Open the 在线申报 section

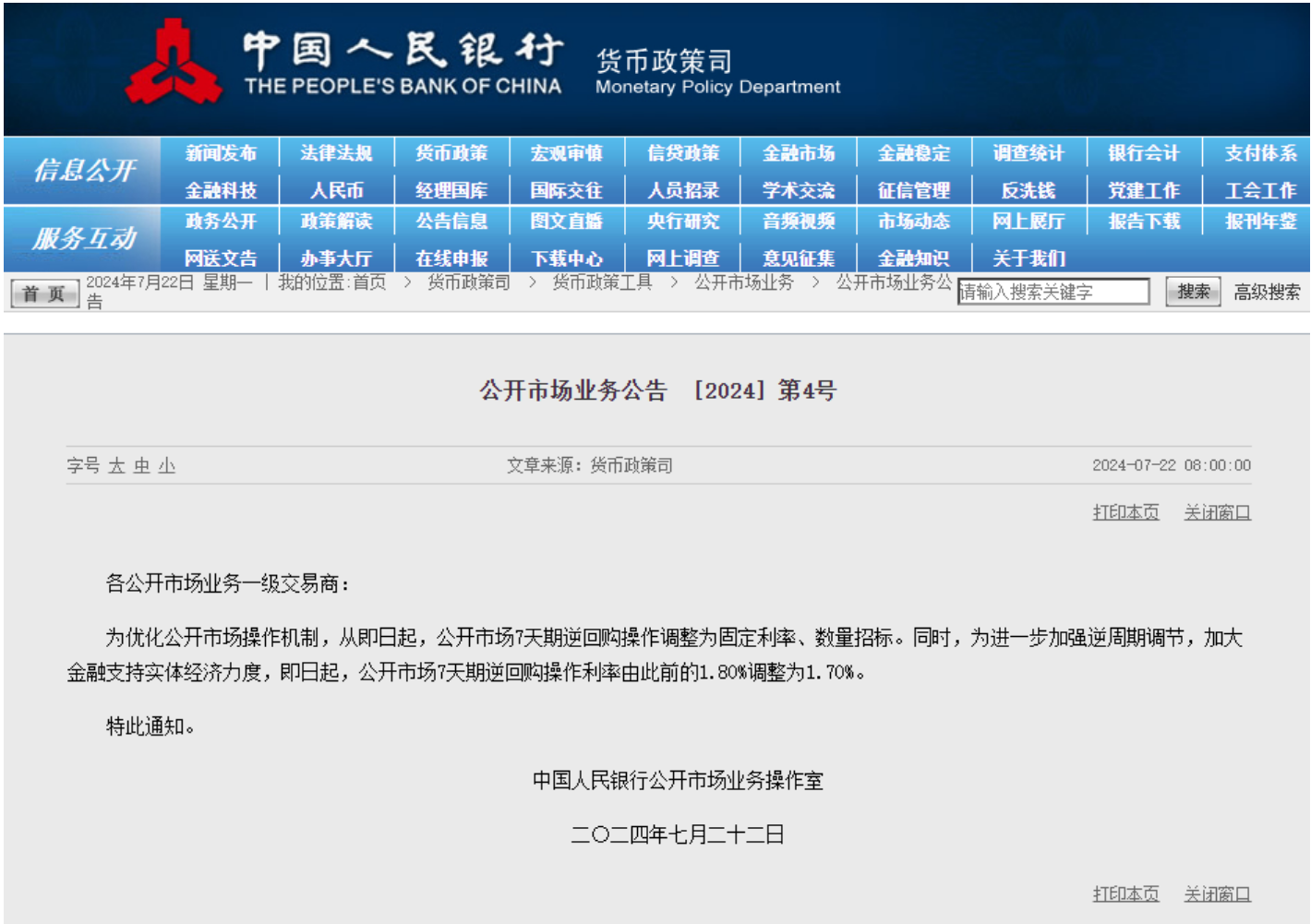(x=451, y=259)
